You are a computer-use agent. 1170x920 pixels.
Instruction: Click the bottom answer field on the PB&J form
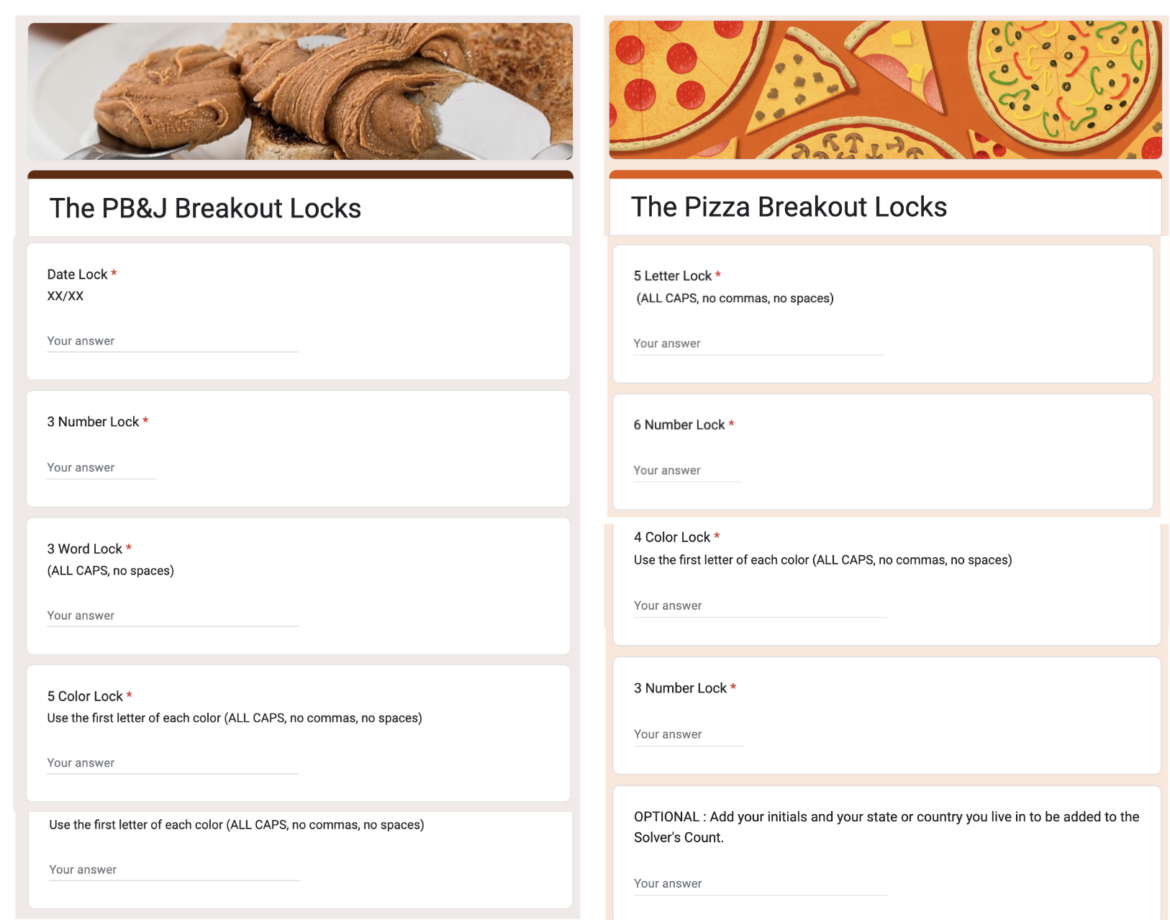(x=170, y=869)
